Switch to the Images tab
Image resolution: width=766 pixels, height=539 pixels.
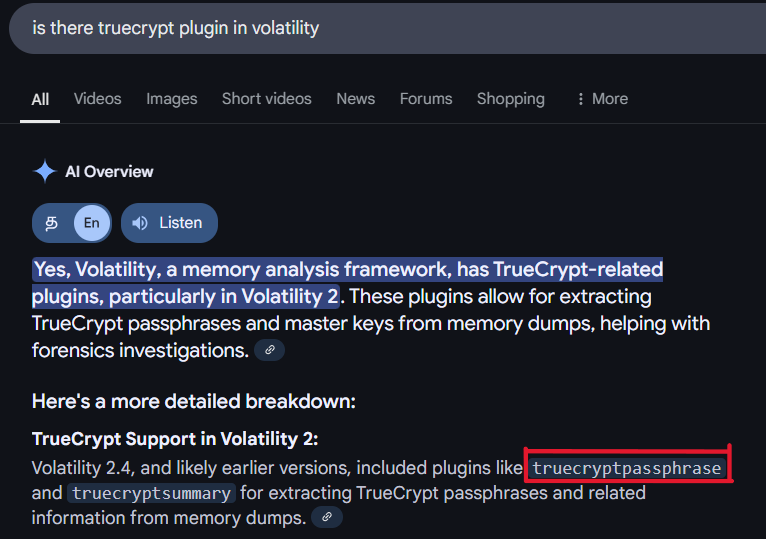tap(171, 99)
